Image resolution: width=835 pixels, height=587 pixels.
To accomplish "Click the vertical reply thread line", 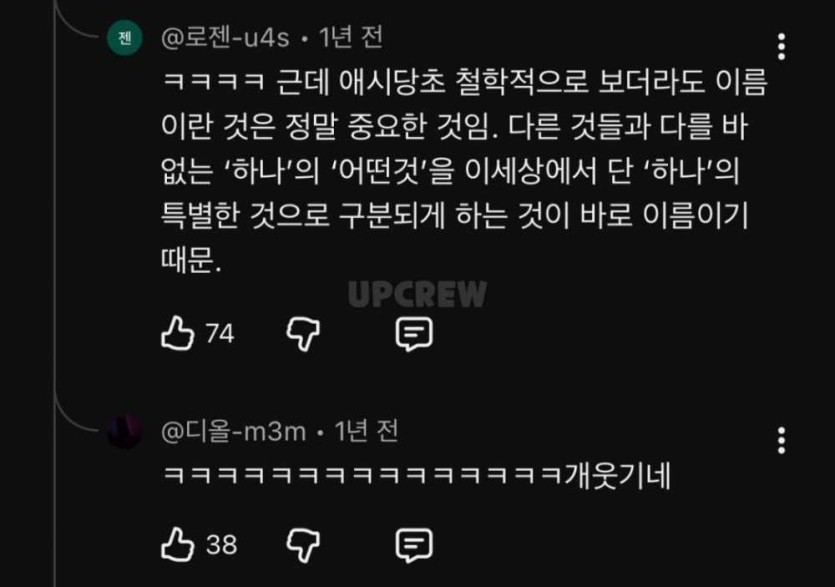I will [55, 293].
